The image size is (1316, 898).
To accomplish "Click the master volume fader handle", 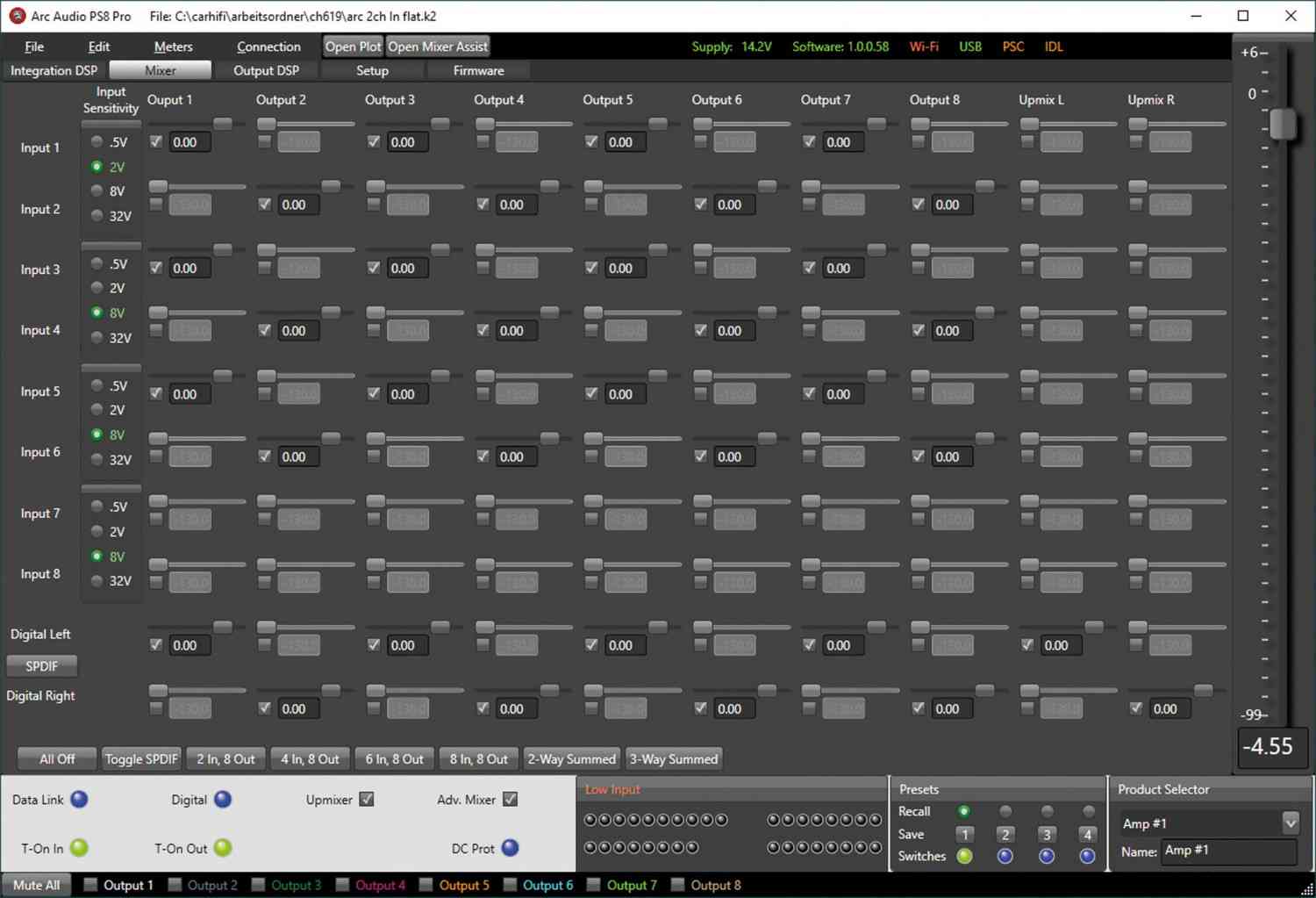I will pos(1283,124).
